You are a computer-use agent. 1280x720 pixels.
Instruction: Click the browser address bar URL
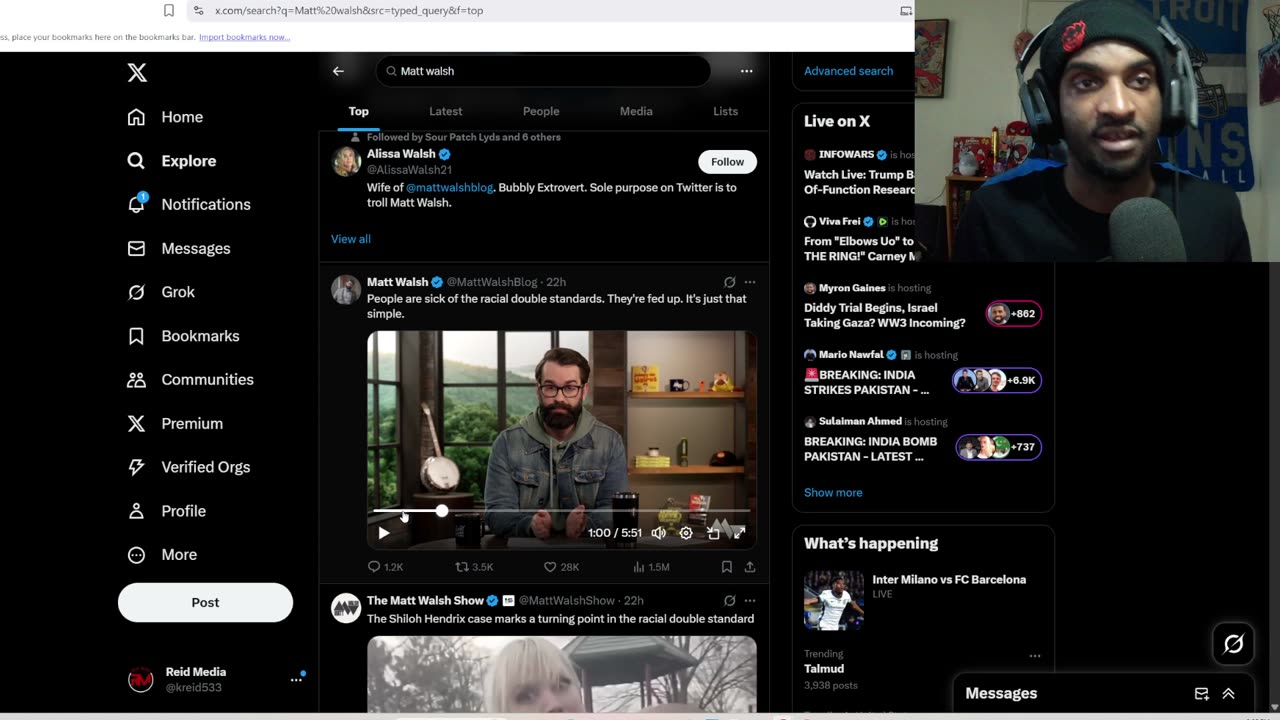click(x=349, y=10)
